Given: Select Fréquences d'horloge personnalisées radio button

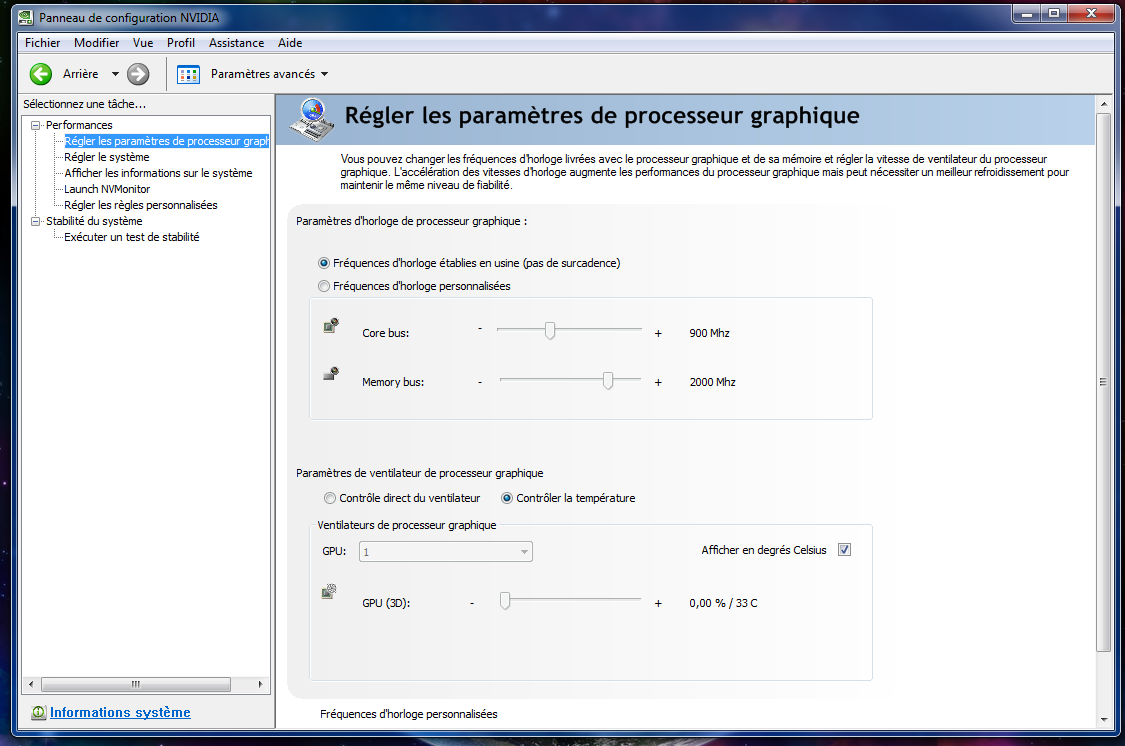Looking at the screenshot, I should 323,286.
